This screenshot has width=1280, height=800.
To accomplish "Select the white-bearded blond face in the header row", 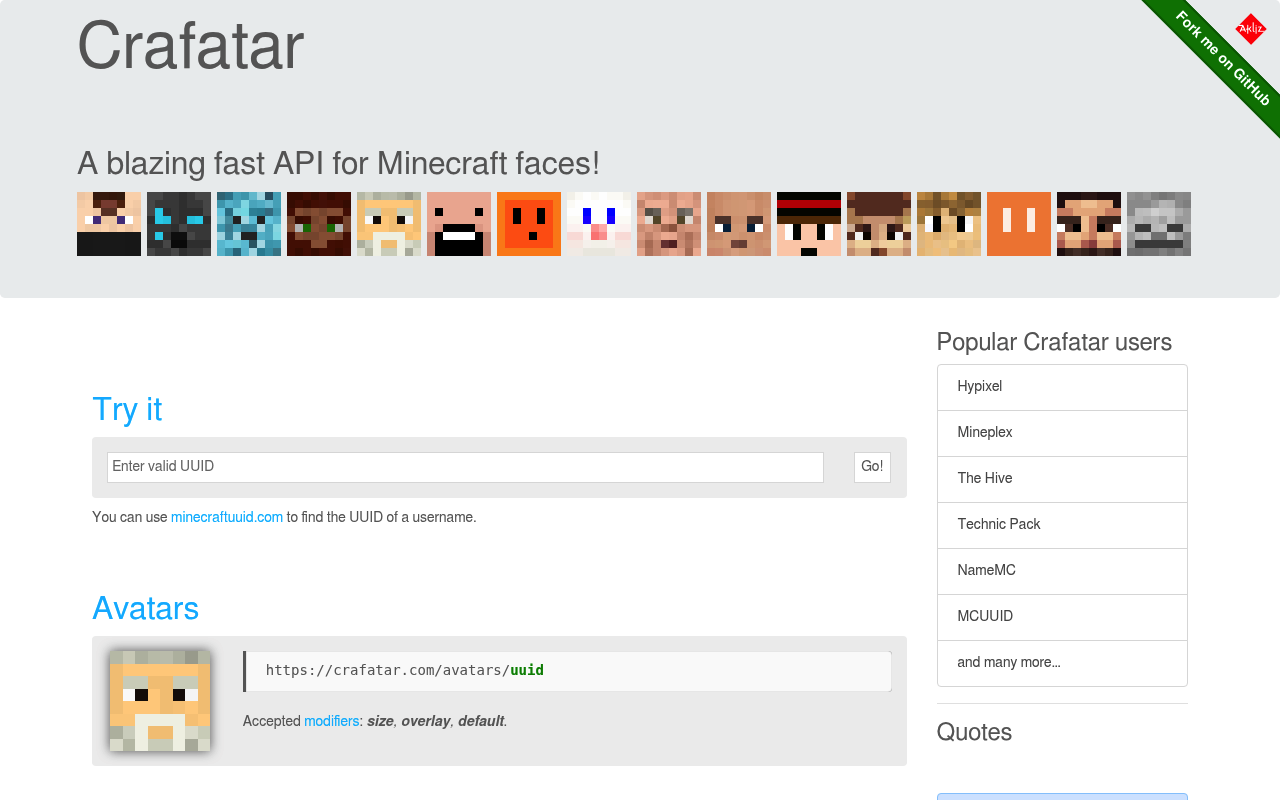I will coord(389,224).
